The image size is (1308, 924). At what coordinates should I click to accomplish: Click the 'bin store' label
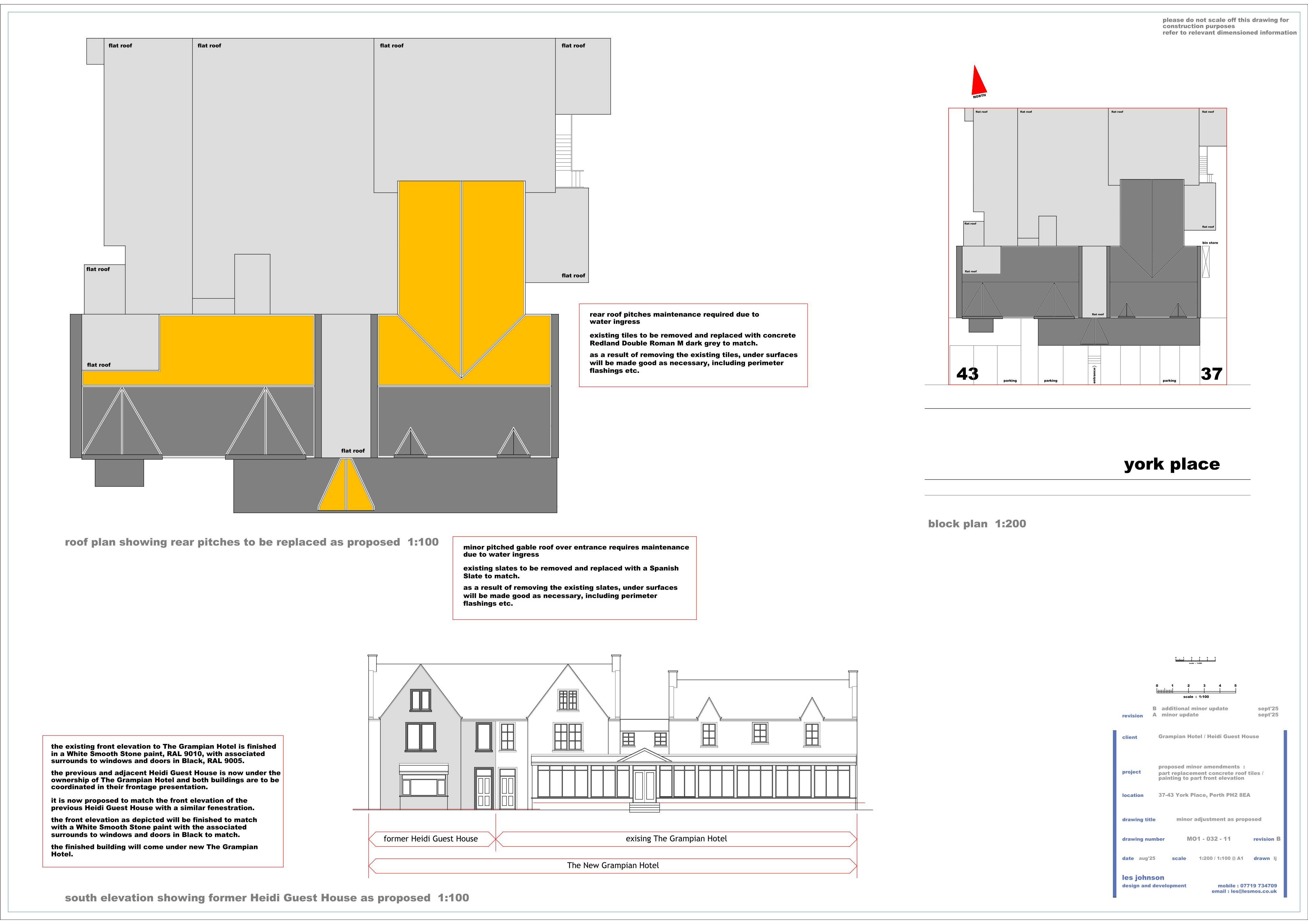click(x=1210, y=243)
